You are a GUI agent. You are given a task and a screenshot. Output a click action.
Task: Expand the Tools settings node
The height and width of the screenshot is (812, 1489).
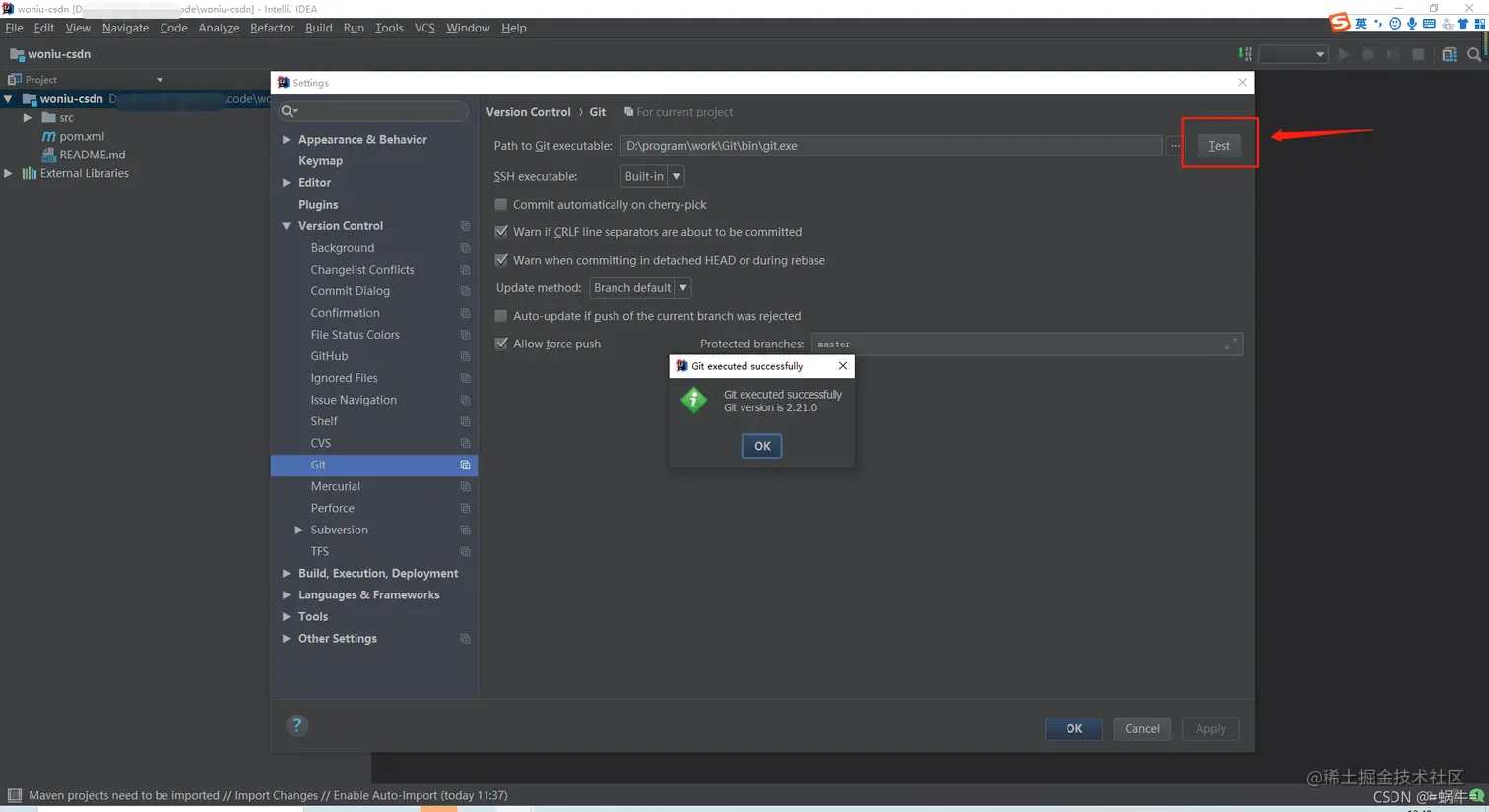click(287, 616)
